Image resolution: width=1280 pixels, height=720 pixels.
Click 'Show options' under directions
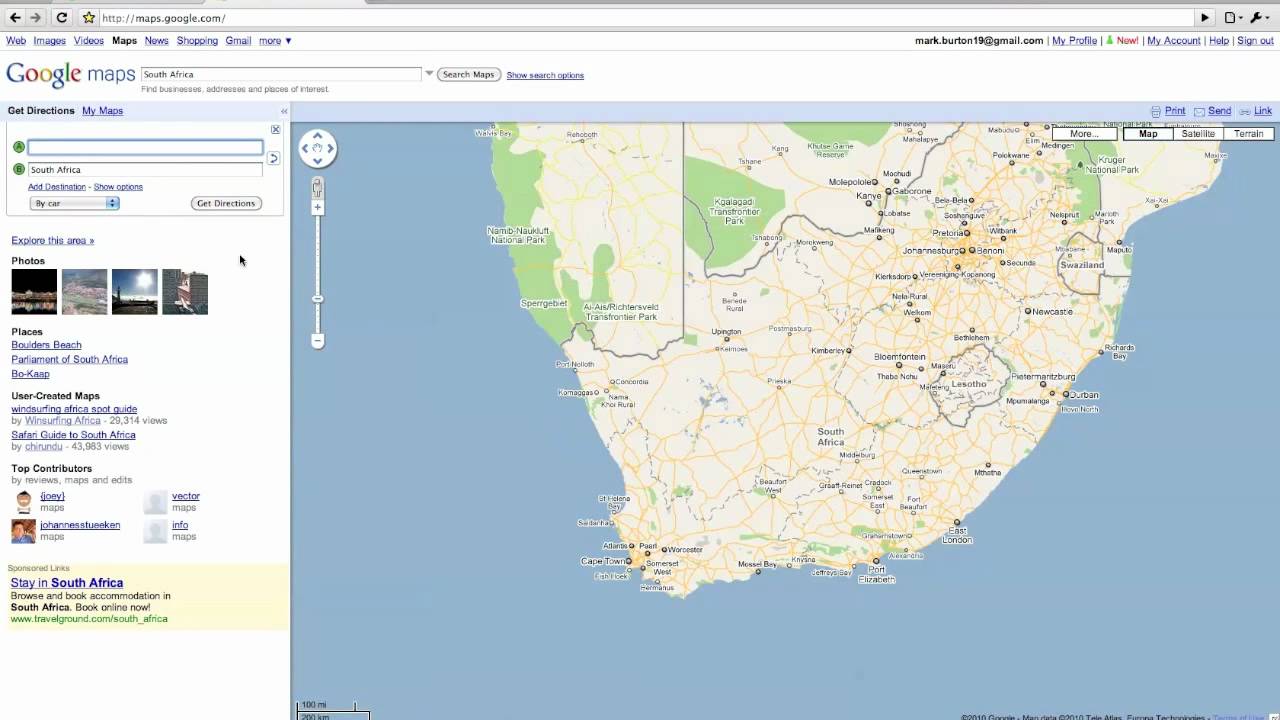point(118,187)
